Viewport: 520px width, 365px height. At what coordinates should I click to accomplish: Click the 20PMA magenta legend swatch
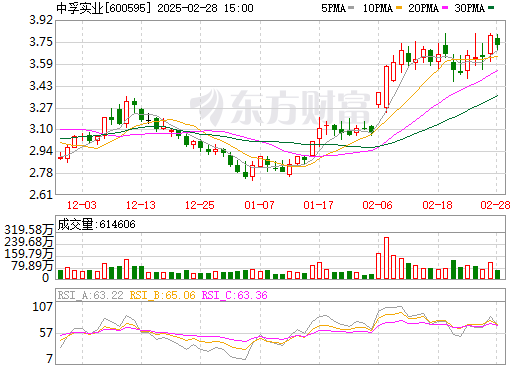coord(445,7)
